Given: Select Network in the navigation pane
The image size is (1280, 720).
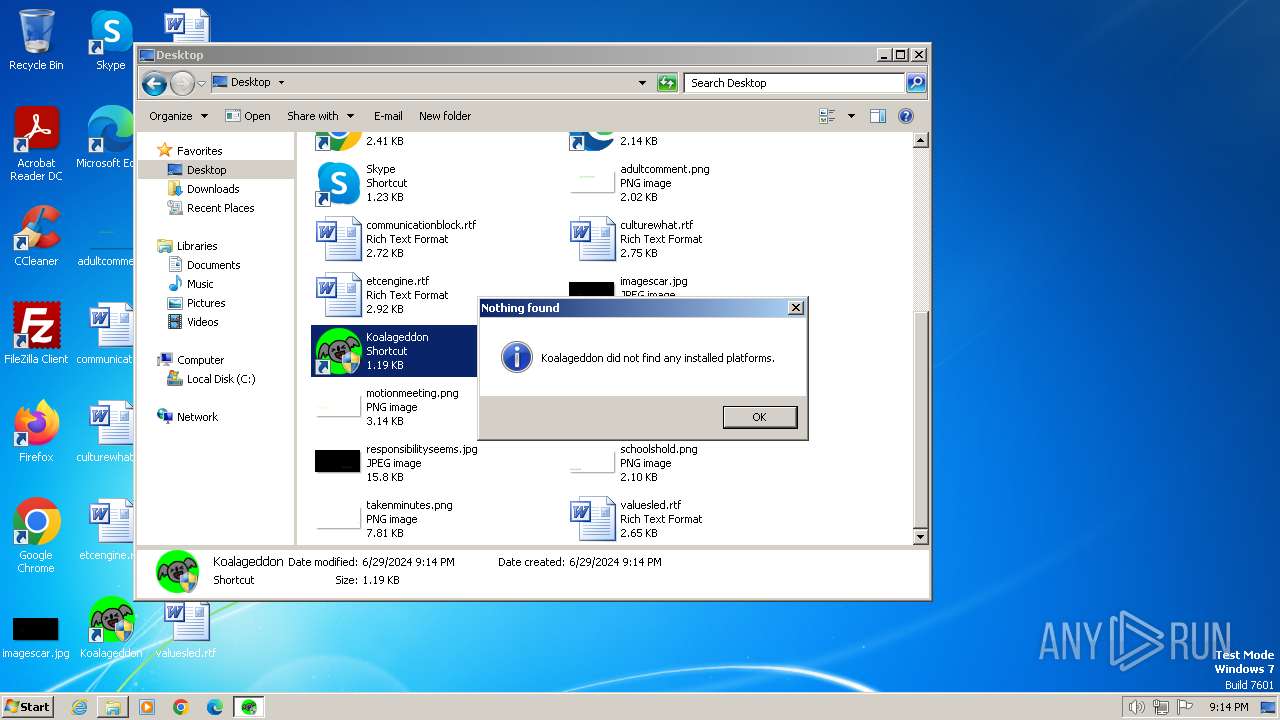Looking at the screenshot, I should click(197, 417).
